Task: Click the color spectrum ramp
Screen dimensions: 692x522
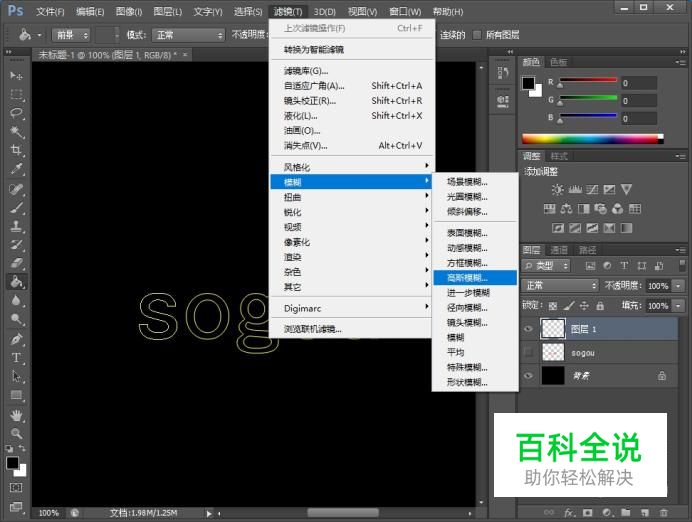Action: point(592,139)
